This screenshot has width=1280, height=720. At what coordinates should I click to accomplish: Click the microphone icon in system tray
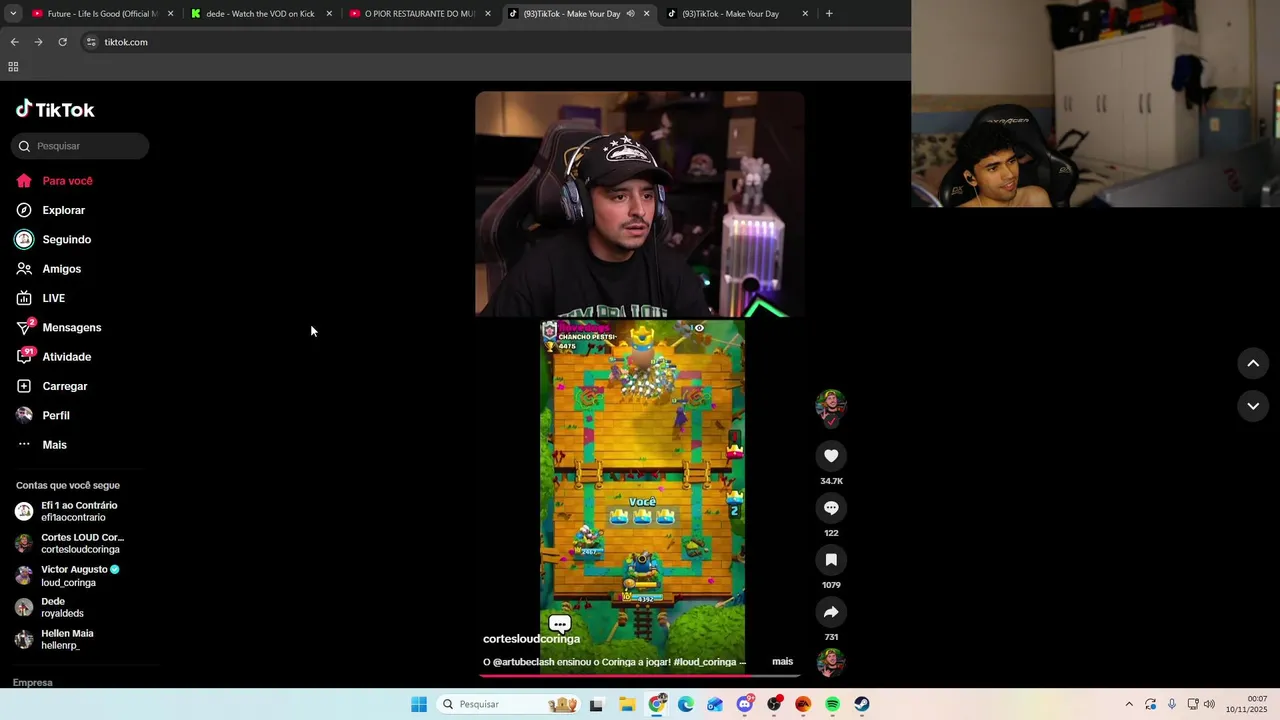point(1172,704)
